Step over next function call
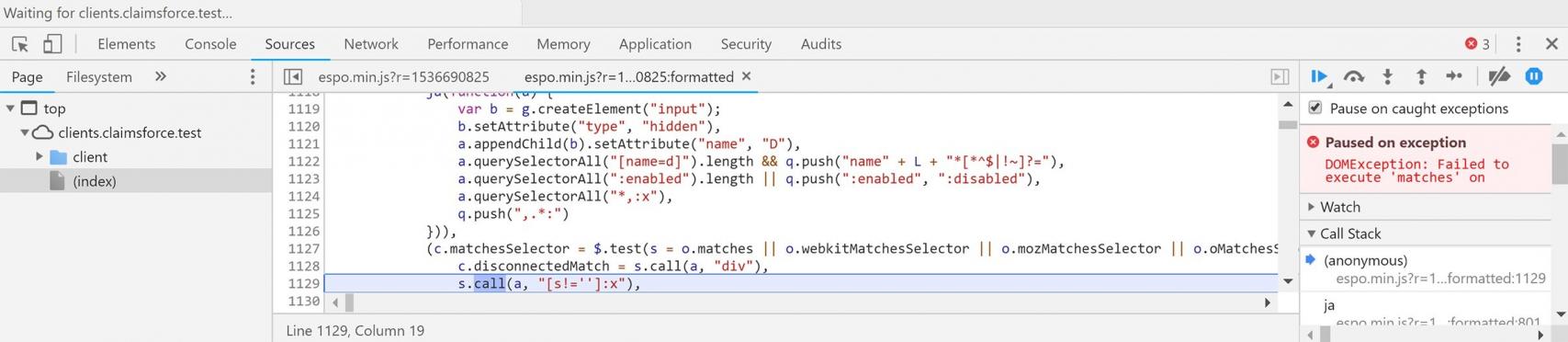 click(1354, 76)
